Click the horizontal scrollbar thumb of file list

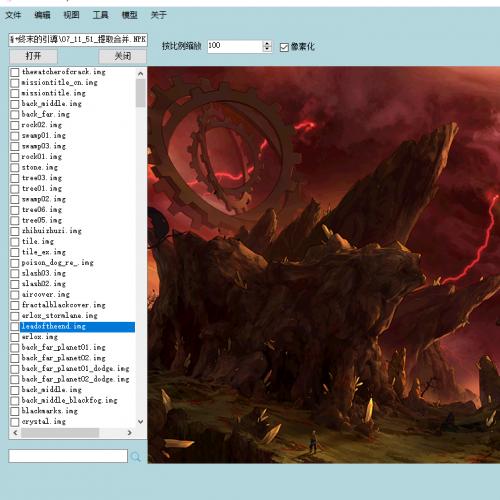coord(60,433)
